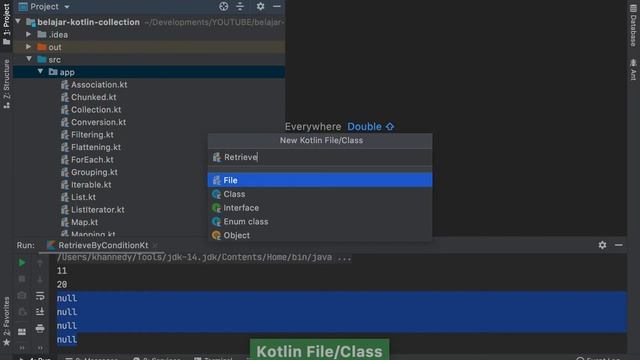
Task: Click the restore layout icon
Action: tap(22, 332)
